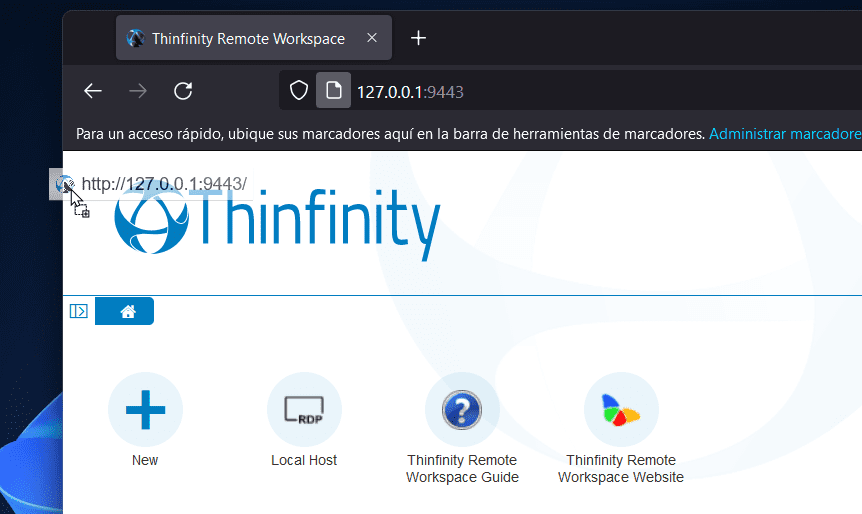The height and width of the screenshot is (514, 862).
Task: Open the Administrar marcadores link
Action: point(785,134)
